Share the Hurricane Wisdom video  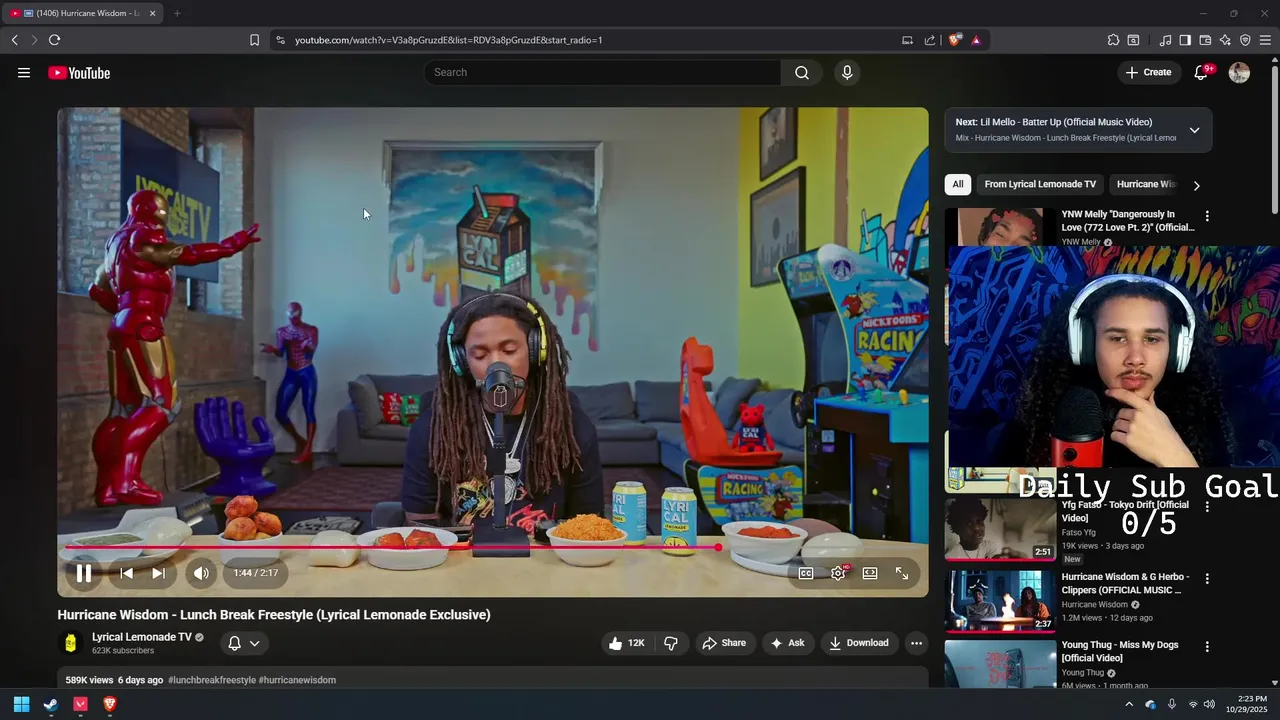coord(724,643)
